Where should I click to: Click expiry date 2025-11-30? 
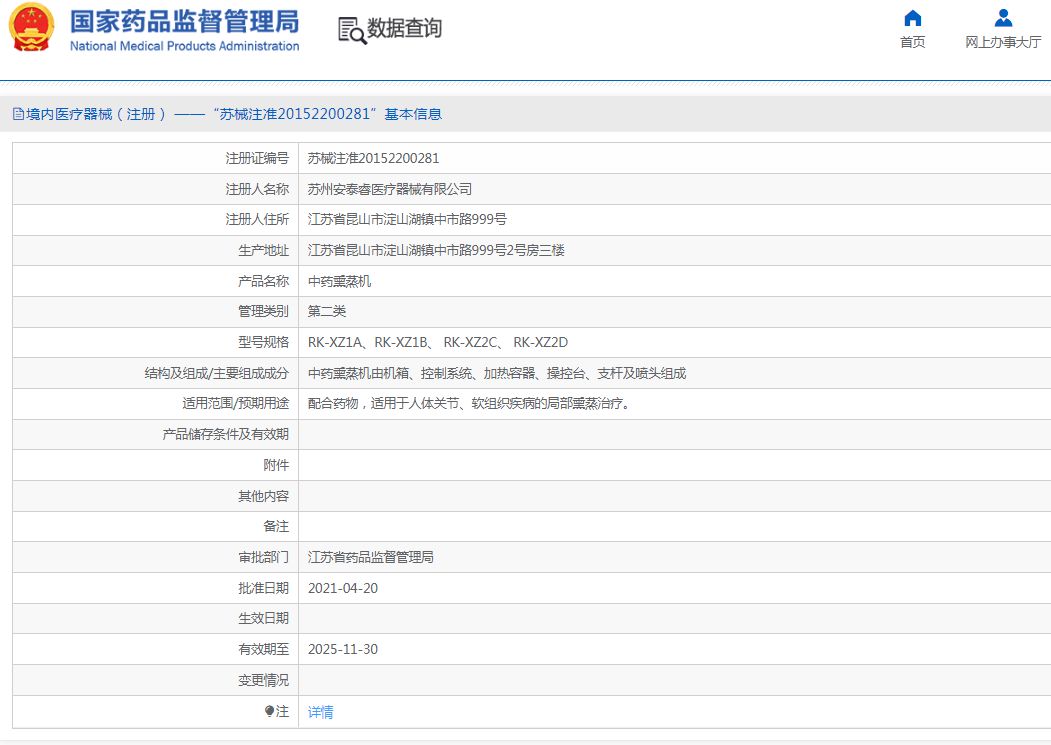(x=342, y=649)
